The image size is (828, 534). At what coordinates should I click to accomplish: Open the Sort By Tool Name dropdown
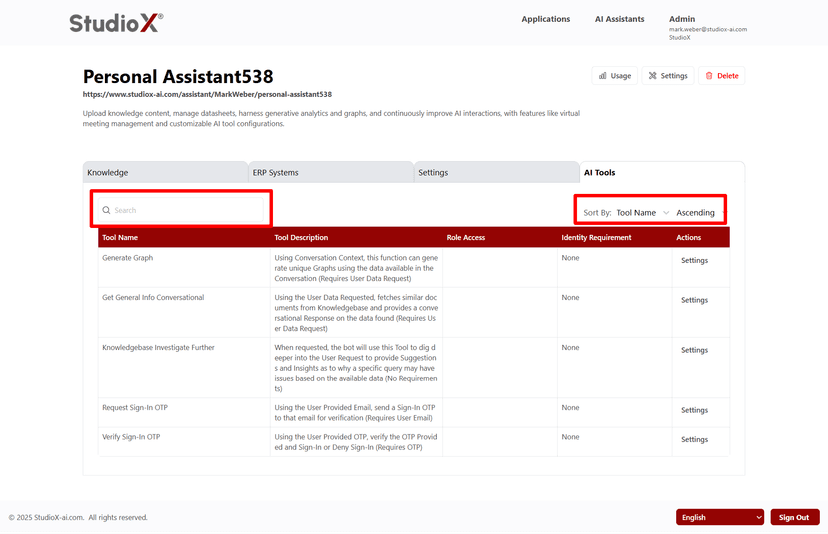pyautogui.click(x=643, y=212)
